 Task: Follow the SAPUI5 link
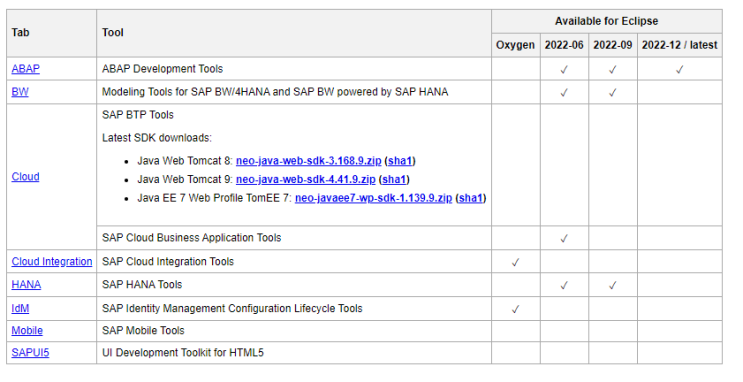(30, 353)
